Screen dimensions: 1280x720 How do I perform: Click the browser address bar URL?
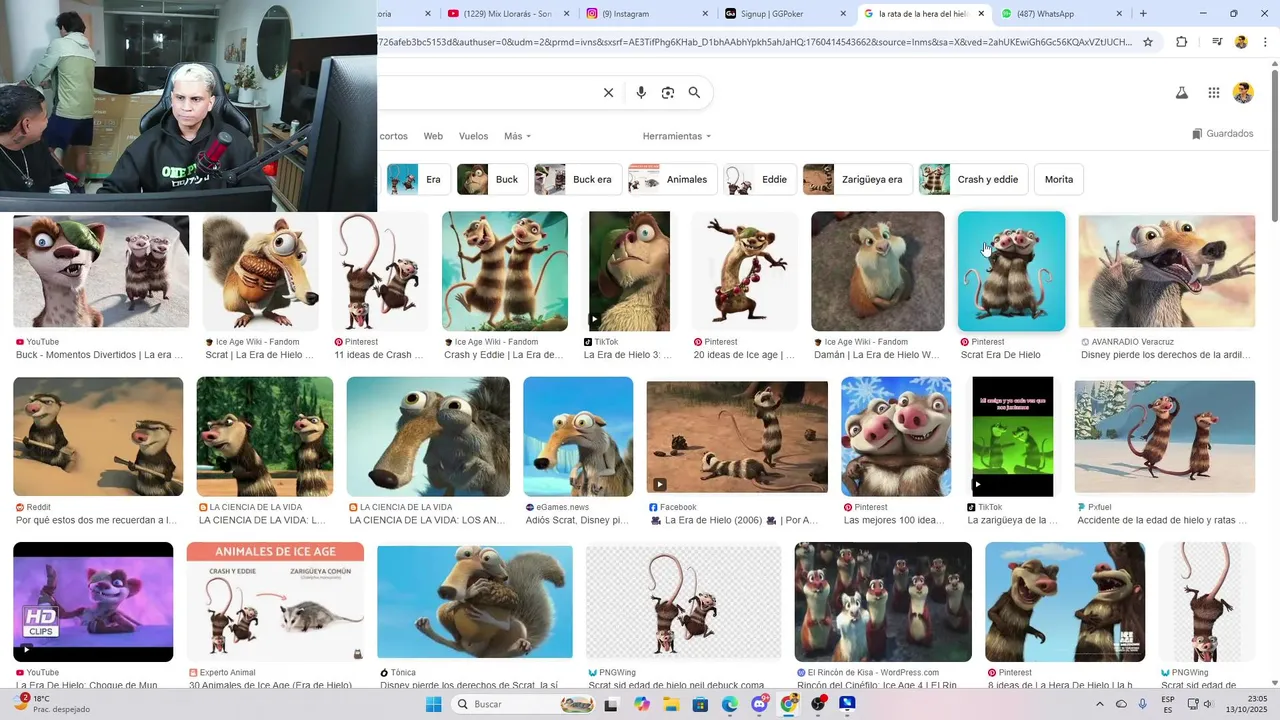(755, 42)
